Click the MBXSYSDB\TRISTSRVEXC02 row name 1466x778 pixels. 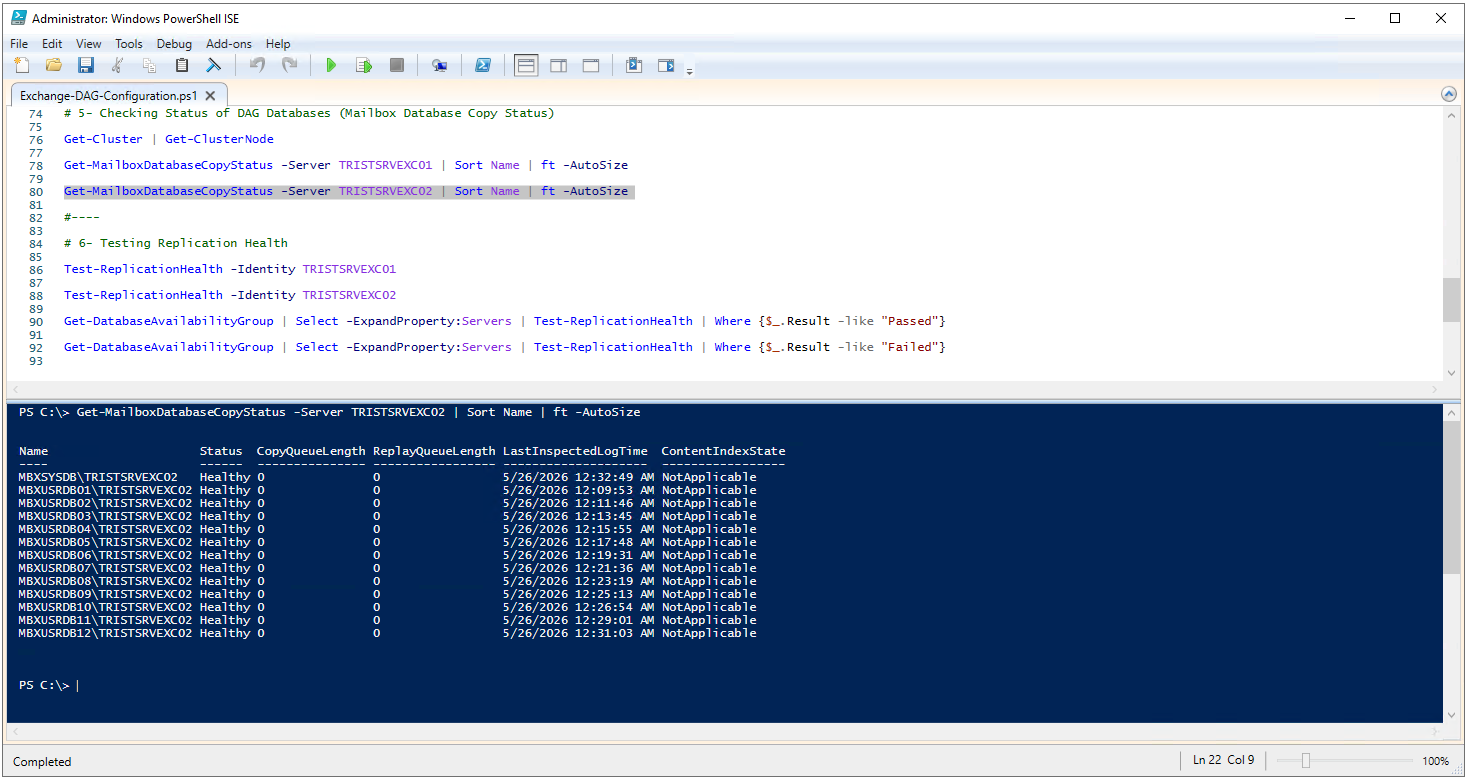[98, 477]
